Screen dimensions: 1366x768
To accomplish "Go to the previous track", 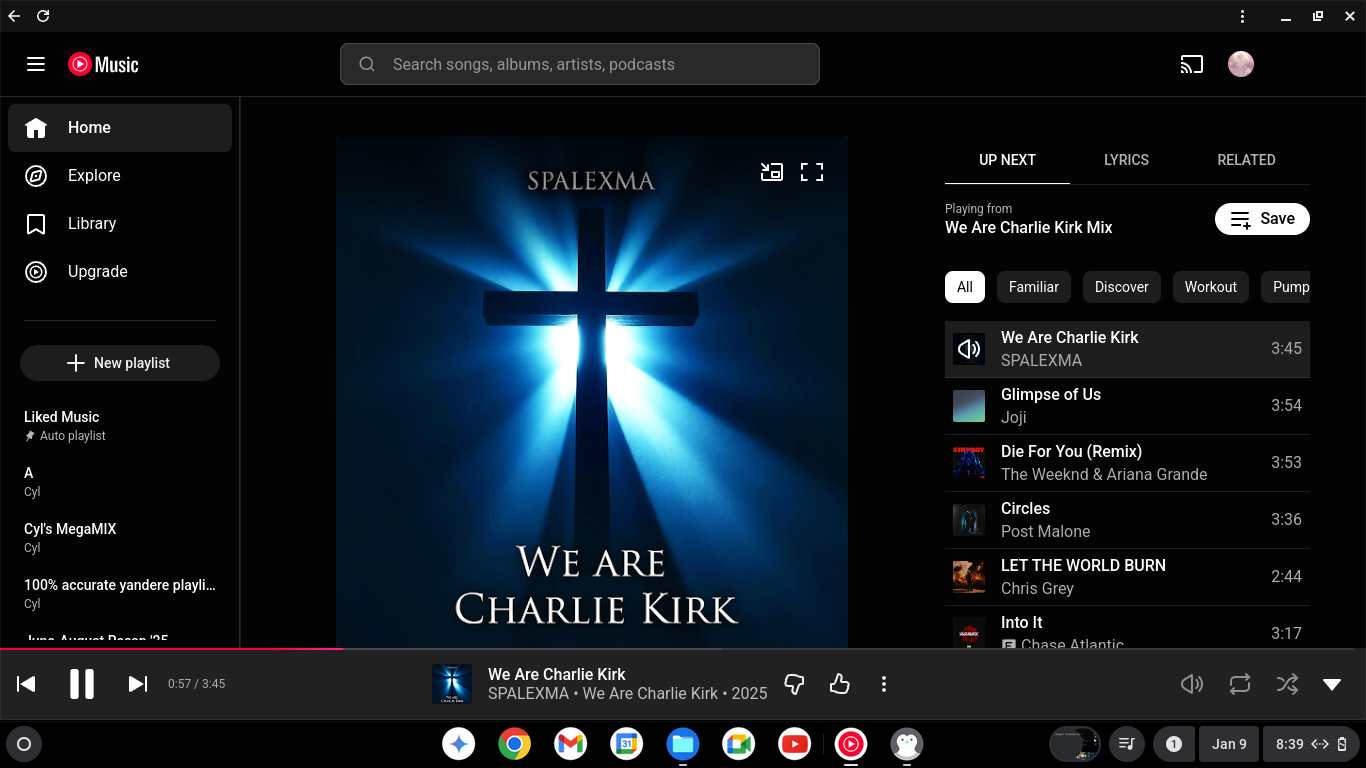I will 27,684.
